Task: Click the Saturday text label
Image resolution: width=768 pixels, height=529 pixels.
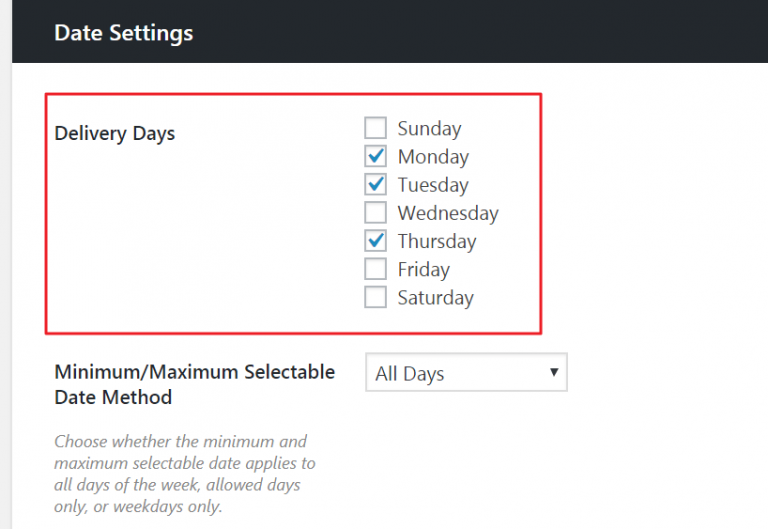Action: (x=435, y=297)
